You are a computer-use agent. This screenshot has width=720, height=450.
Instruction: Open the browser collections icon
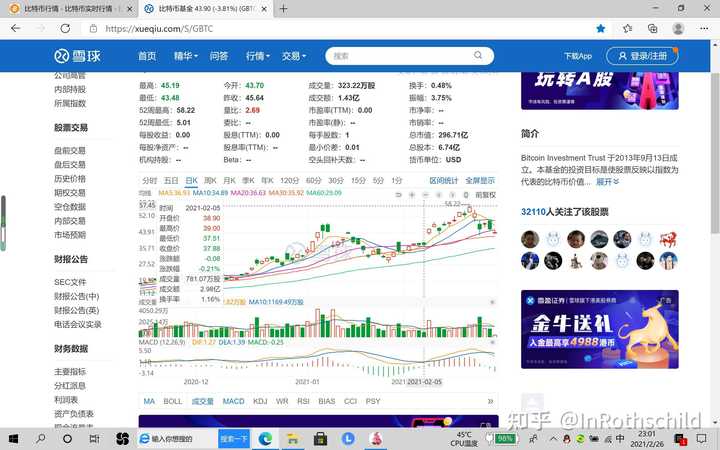click(652, 28)
